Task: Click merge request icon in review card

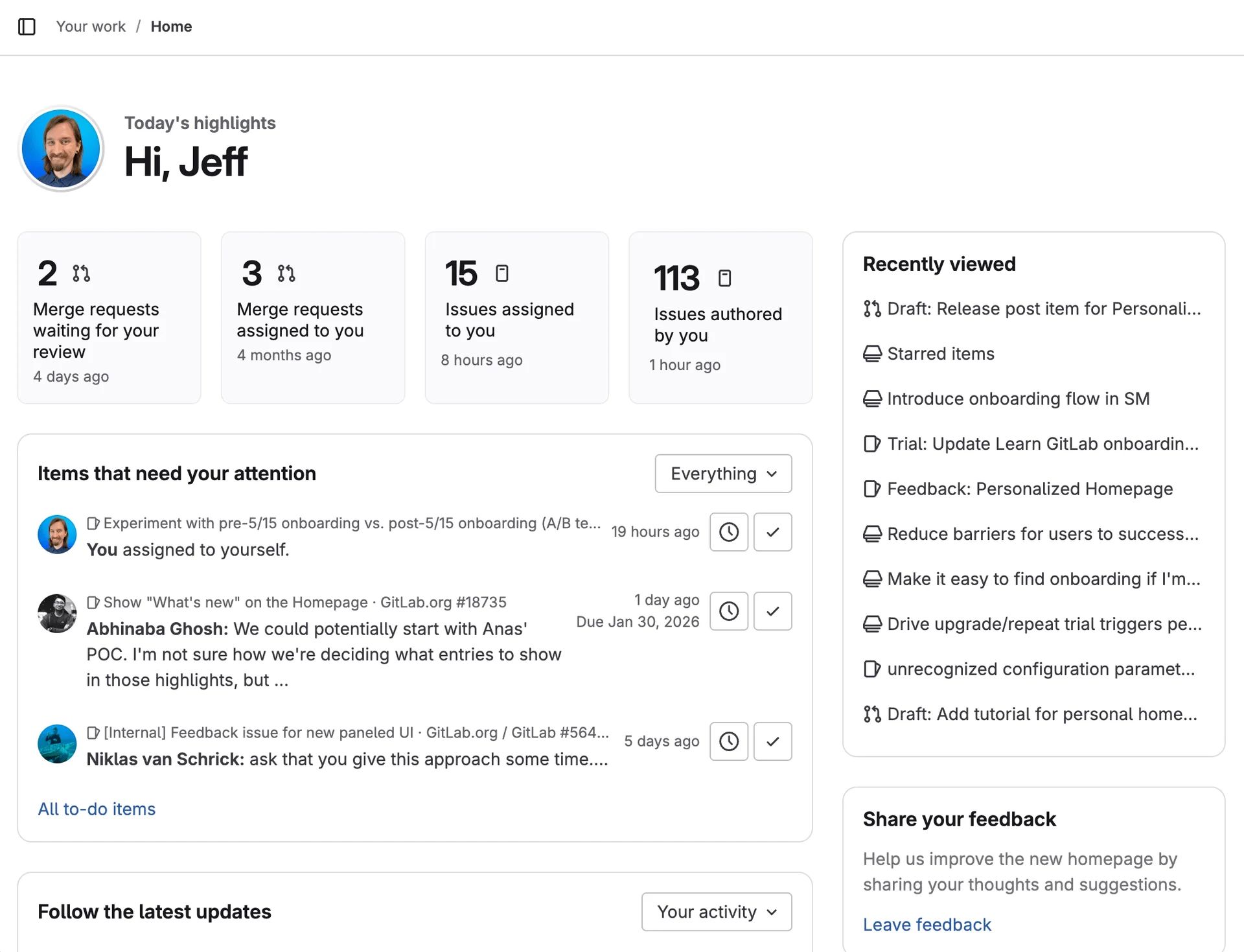Action: point(81,273)
